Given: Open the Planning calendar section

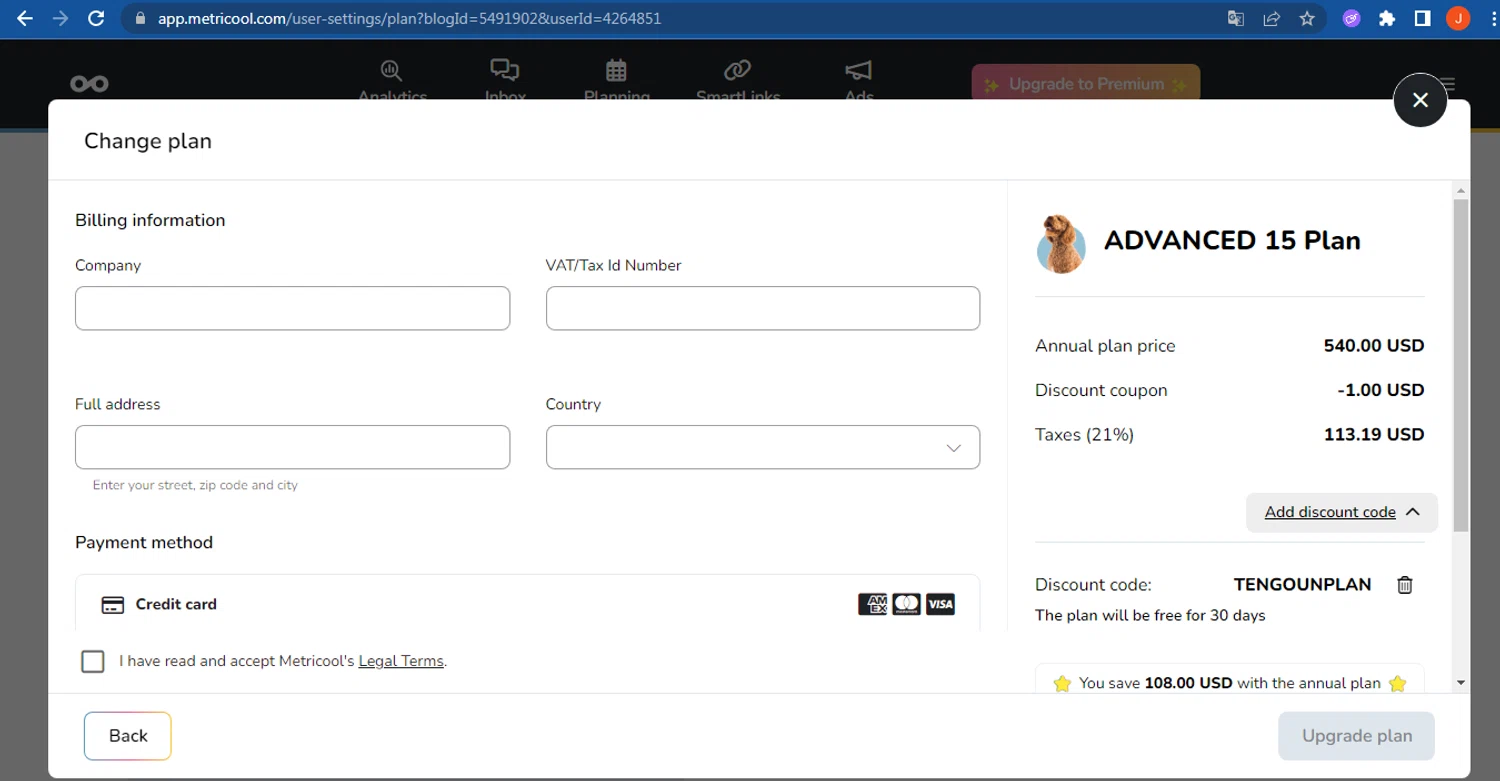Looking at the screenshot, I should point(616,80).
